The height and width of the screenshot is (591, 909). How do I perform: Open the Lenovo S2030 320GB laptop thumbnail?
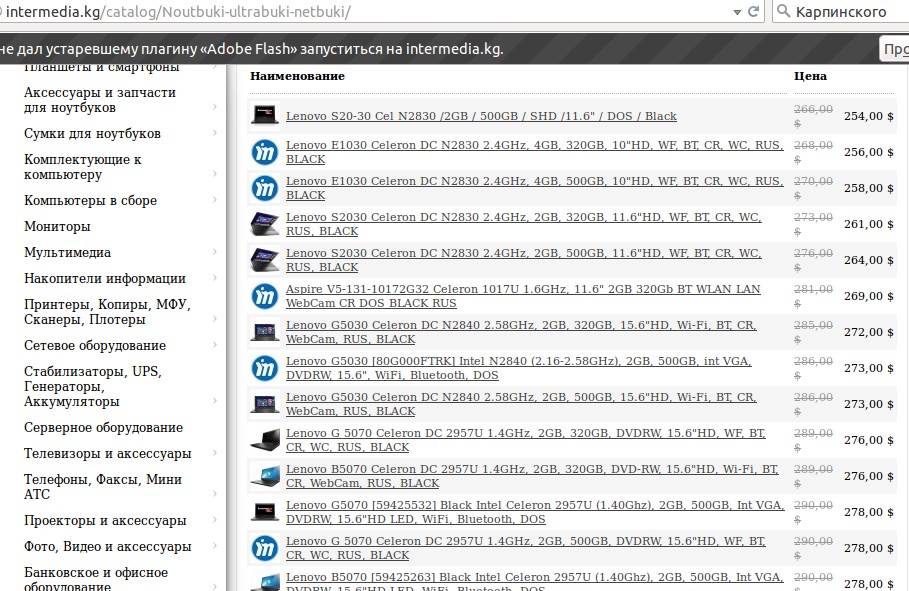[265, 224]
